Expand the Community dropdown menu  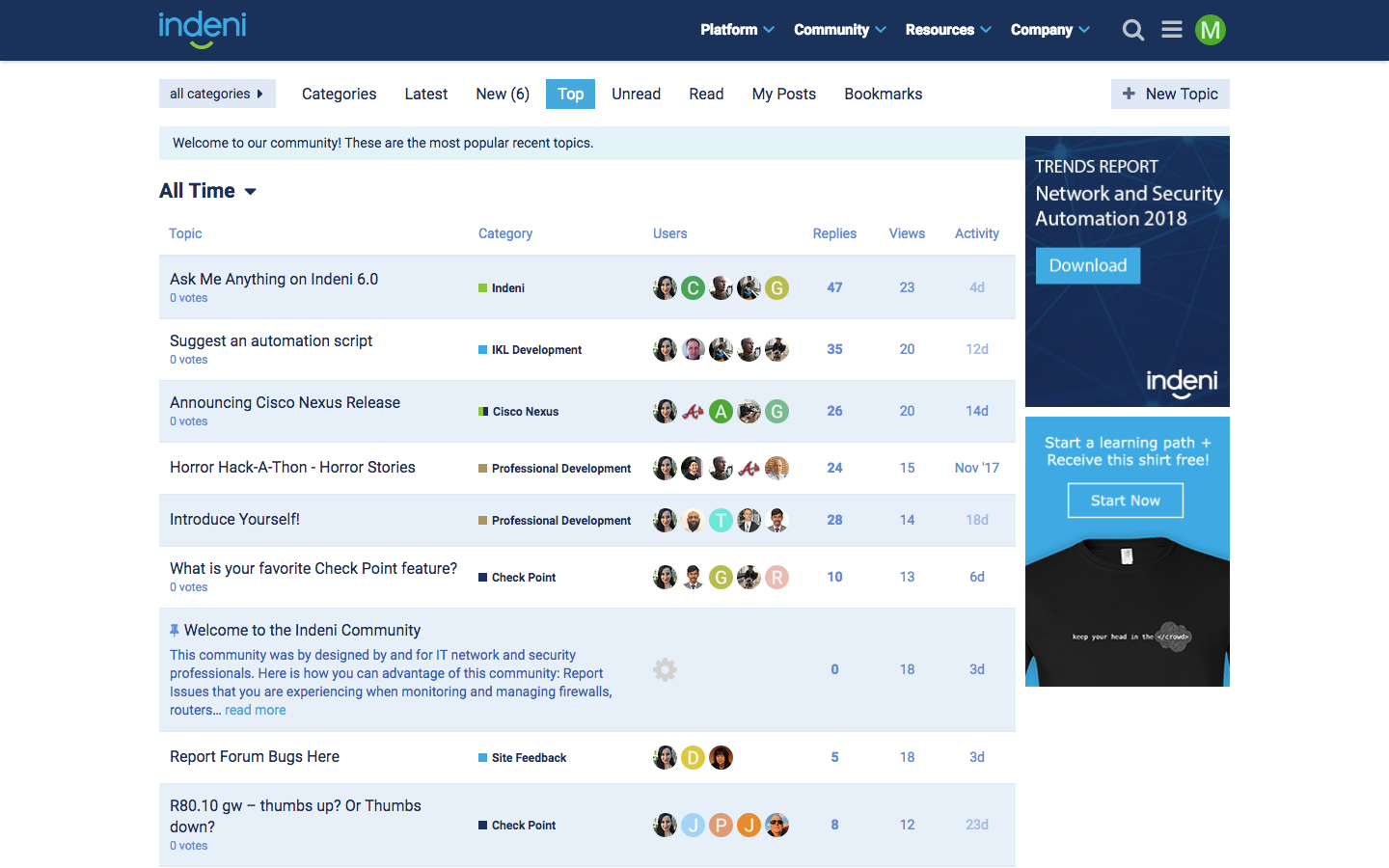(x=840, y=30)
